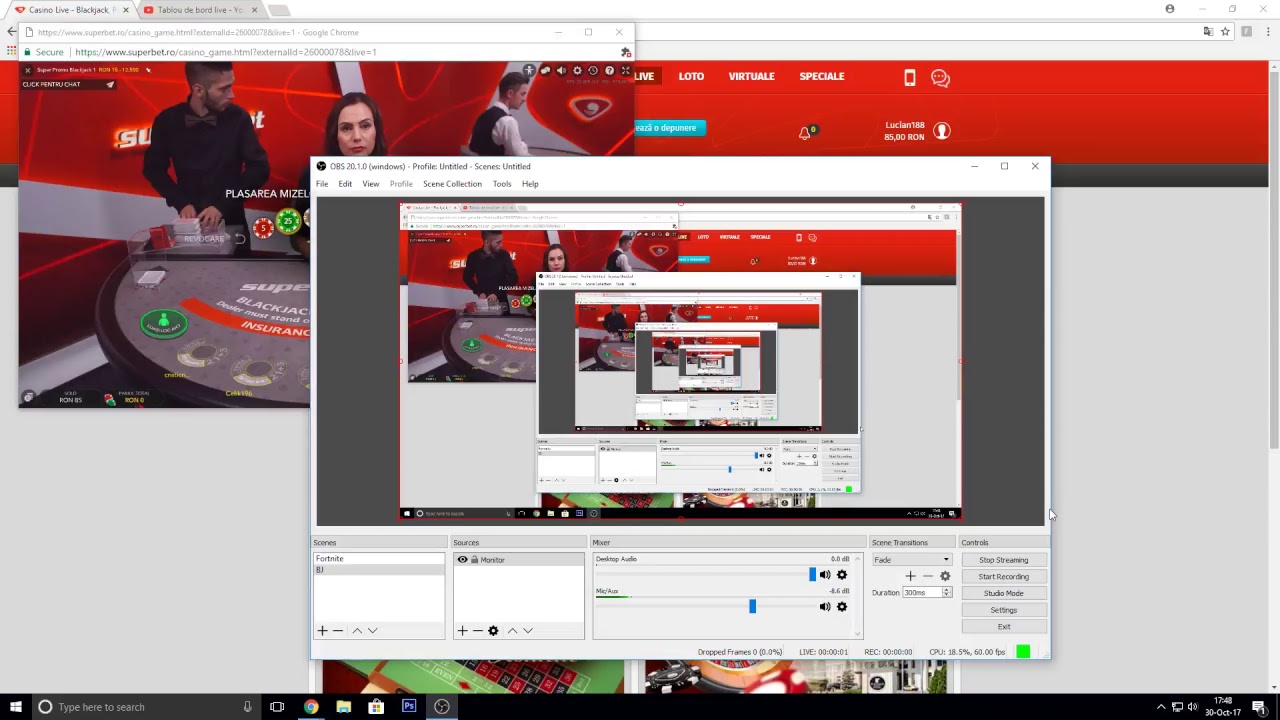Open the OBS Tools menu
The width and height of the screenshot is (1280, 720).
click(x=502, y=184)
